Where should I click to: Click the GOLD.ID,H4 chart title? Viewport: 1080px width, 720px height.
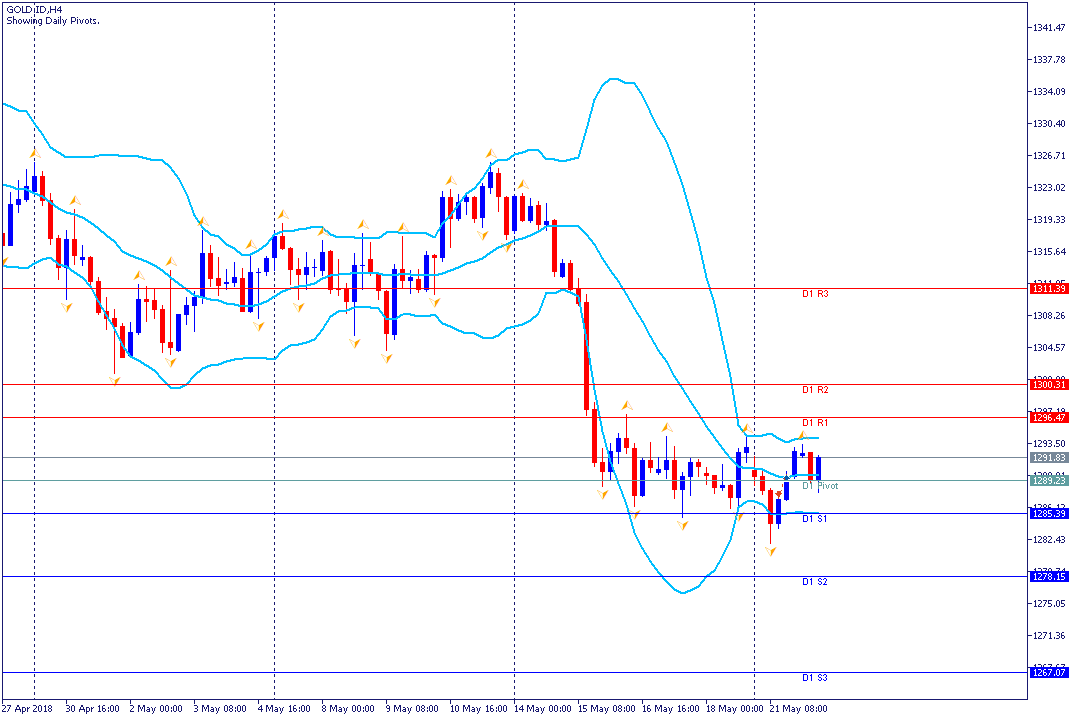click(34, 10)
